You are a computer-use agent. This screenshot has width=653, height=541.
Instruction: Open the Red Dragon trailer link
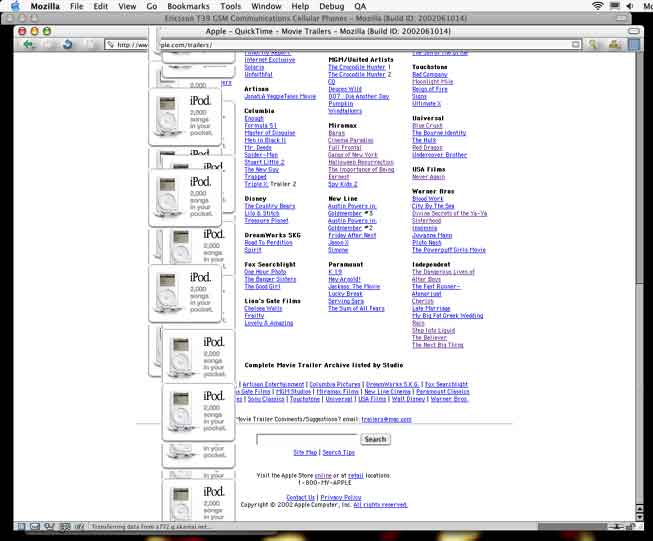[x=427, y=147]
